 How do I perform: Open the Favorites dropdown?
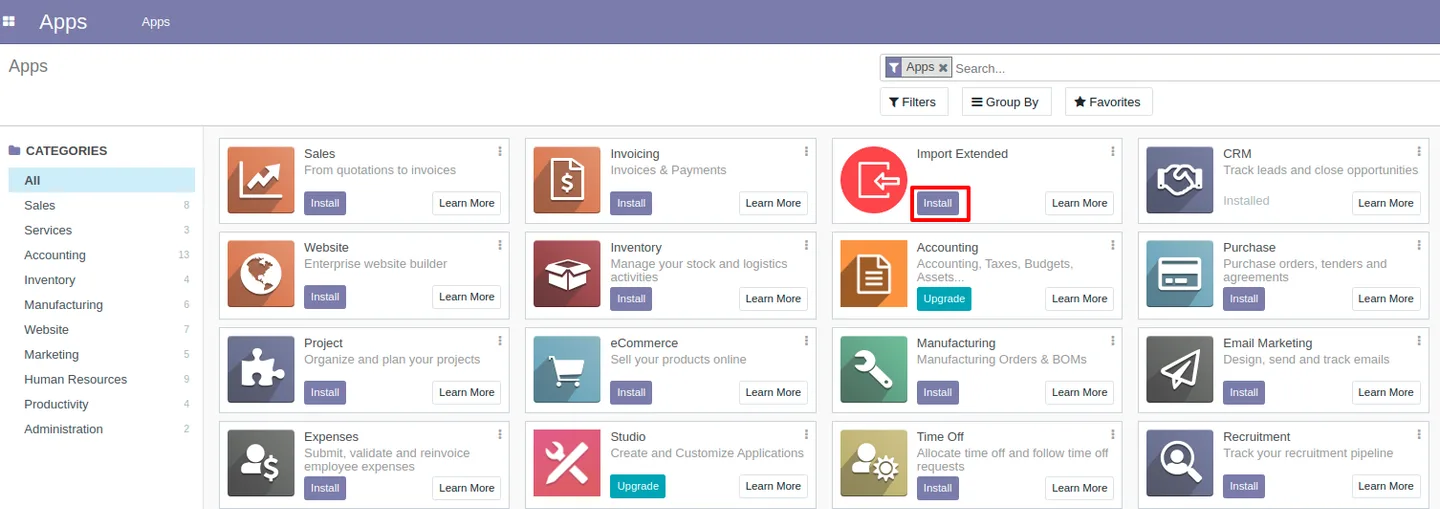pos(1108,102)
